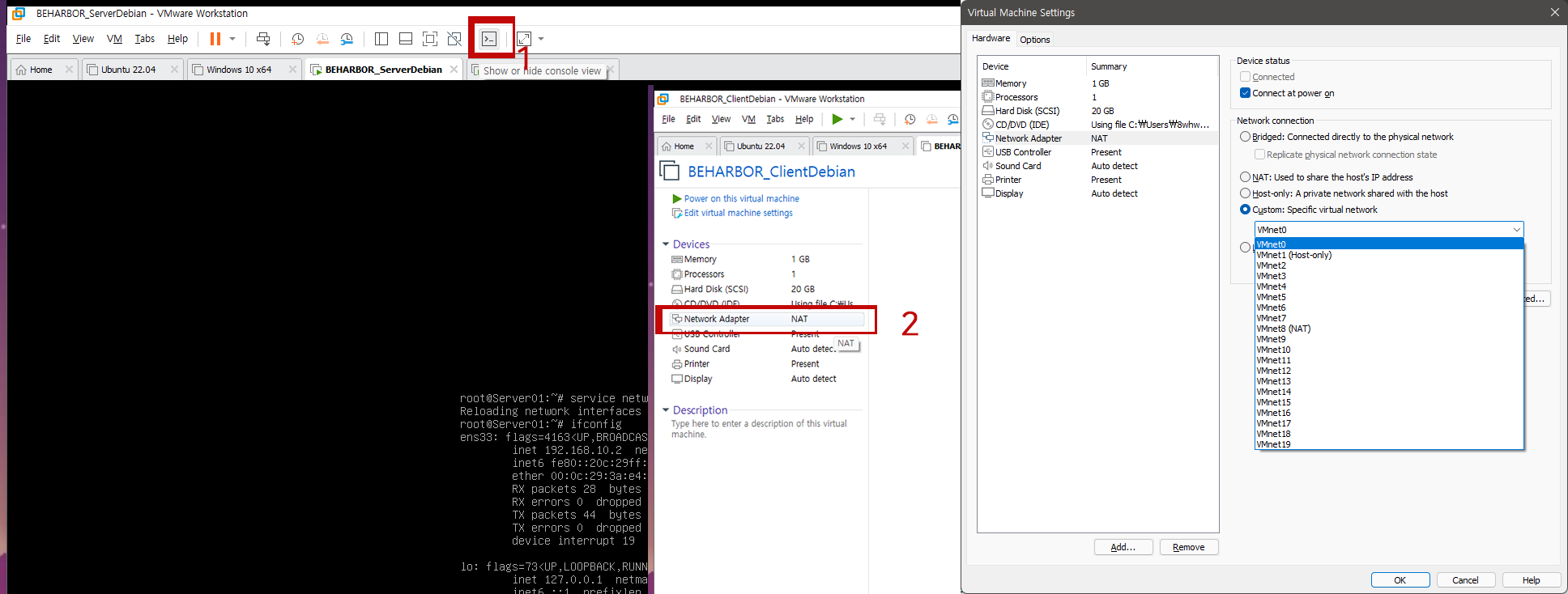Click the Help button in settings dialog
This screenshot has height=594, width=1568.
click(1532, 580)
